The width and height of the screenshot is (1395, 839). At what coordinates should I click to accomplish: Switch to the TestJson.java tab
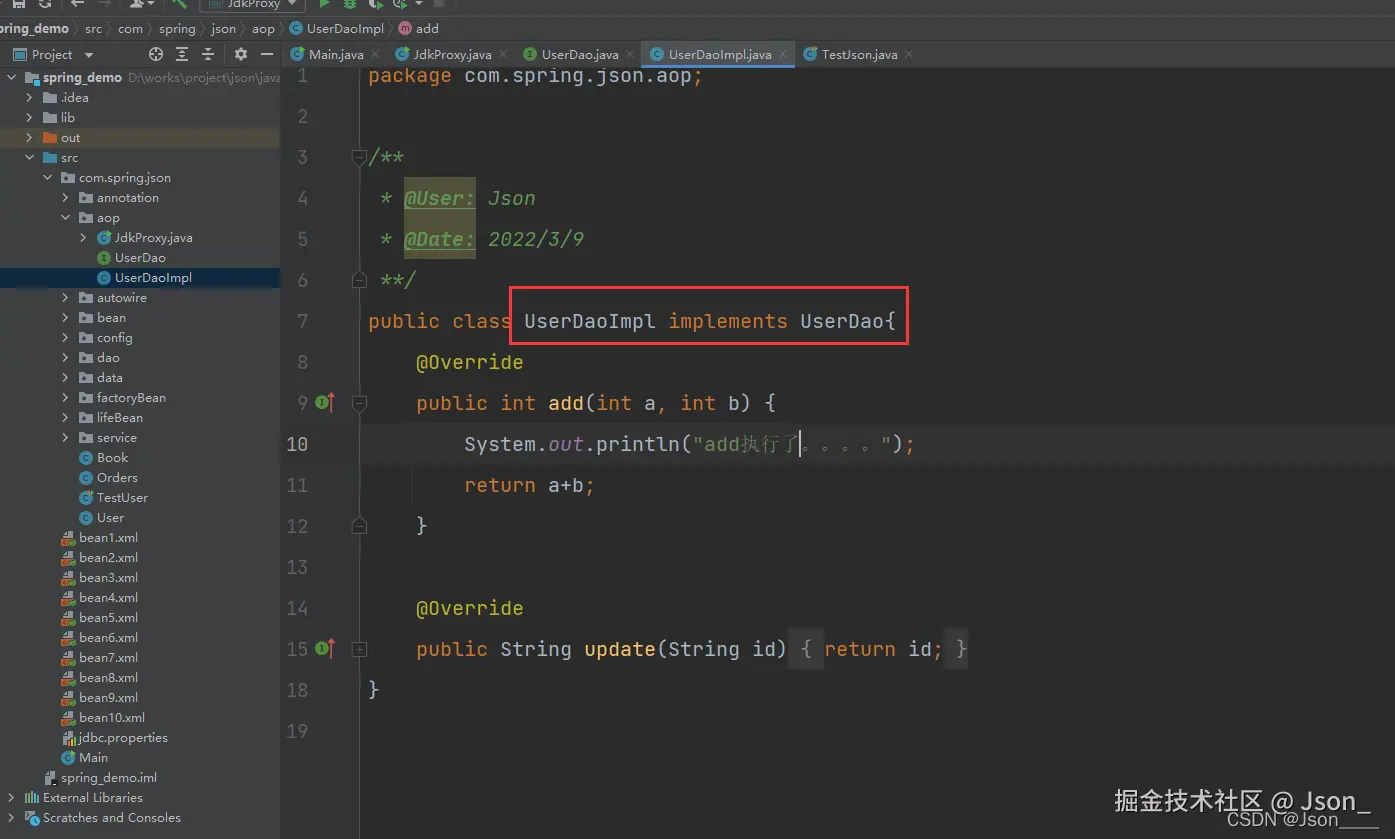(x=859, y=55)
